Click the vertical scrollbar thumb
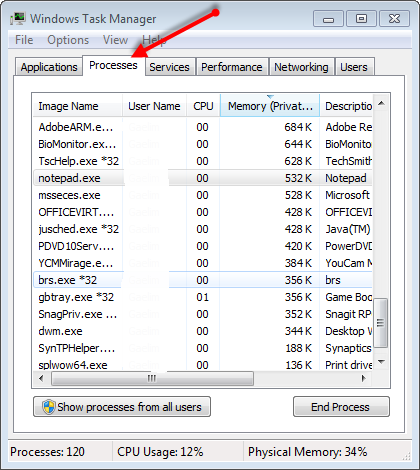This screenshot has width=420, height=470. pos(381,323)
